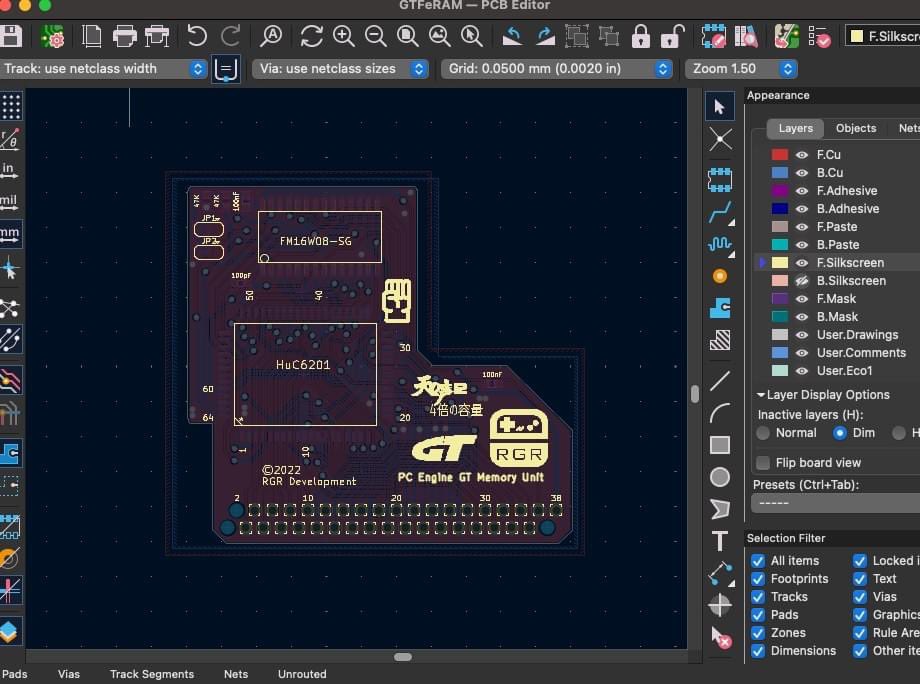This screenshot has height=684, width=920.
Task: Open the Grid size dropdown
Action: (x=556, y=69)
